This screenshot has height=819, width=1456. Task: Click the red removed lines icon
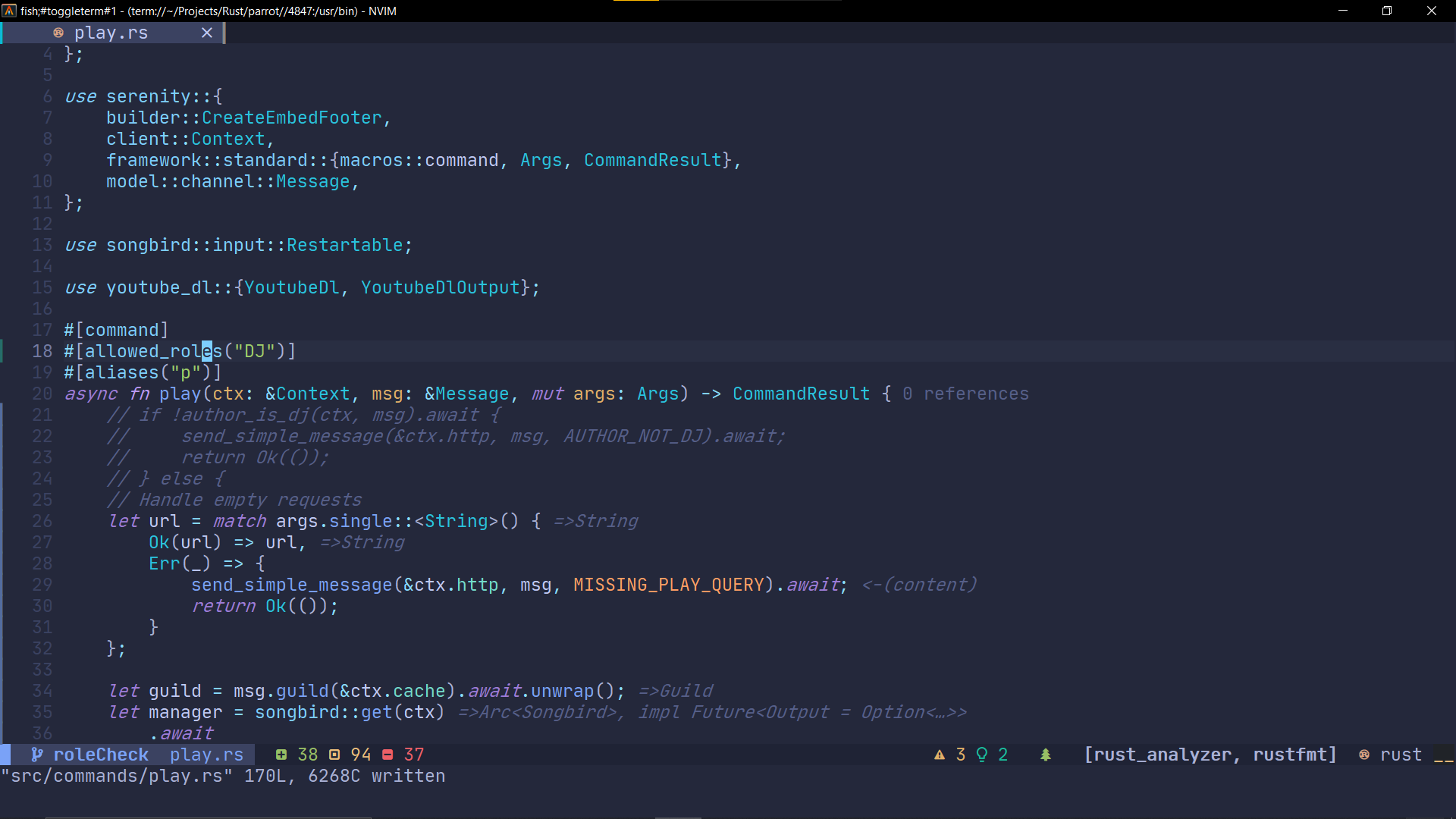coord(388,755)
